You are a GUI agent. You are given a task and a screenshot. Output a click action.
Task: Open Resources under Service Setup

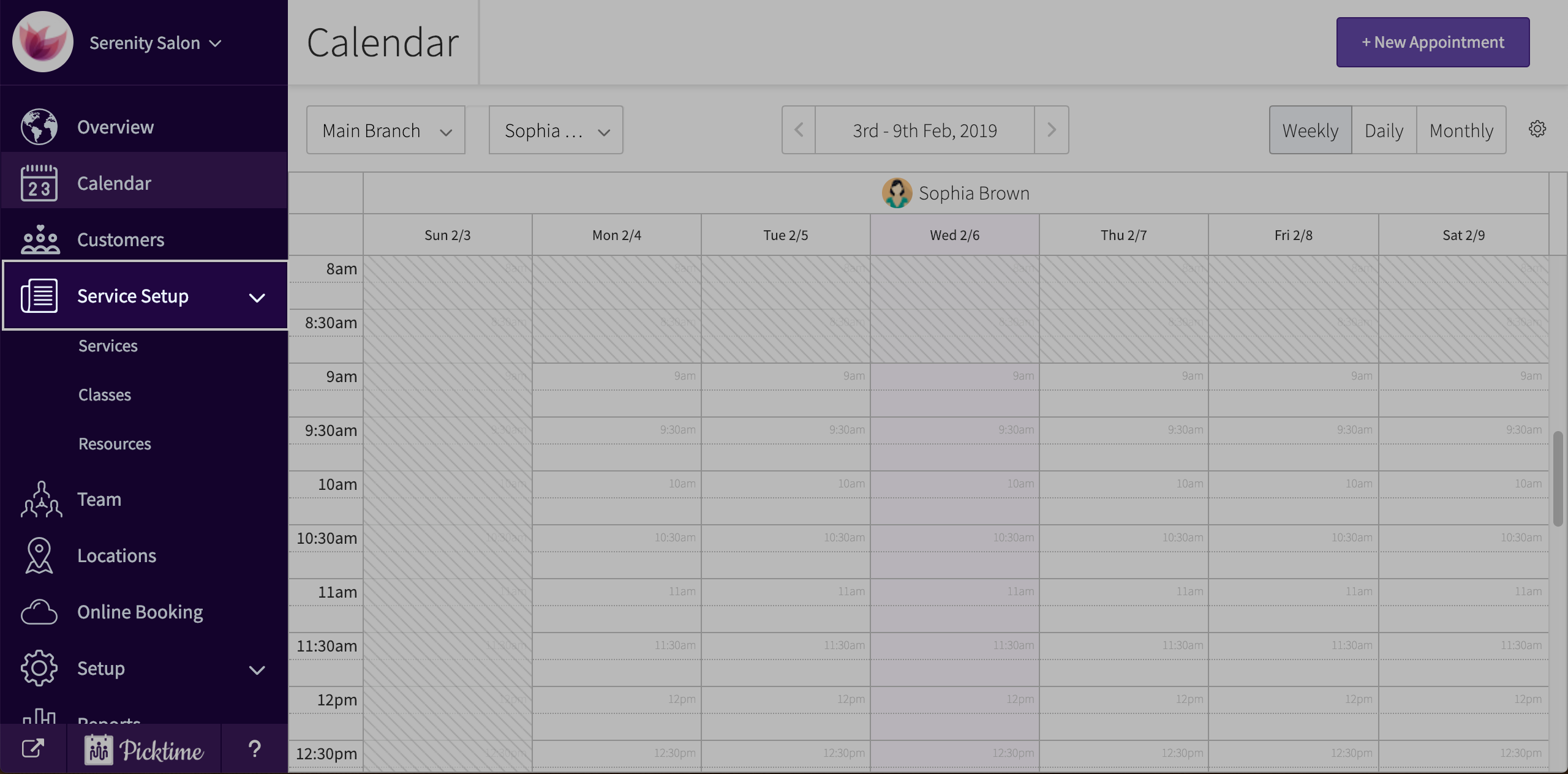115,444
